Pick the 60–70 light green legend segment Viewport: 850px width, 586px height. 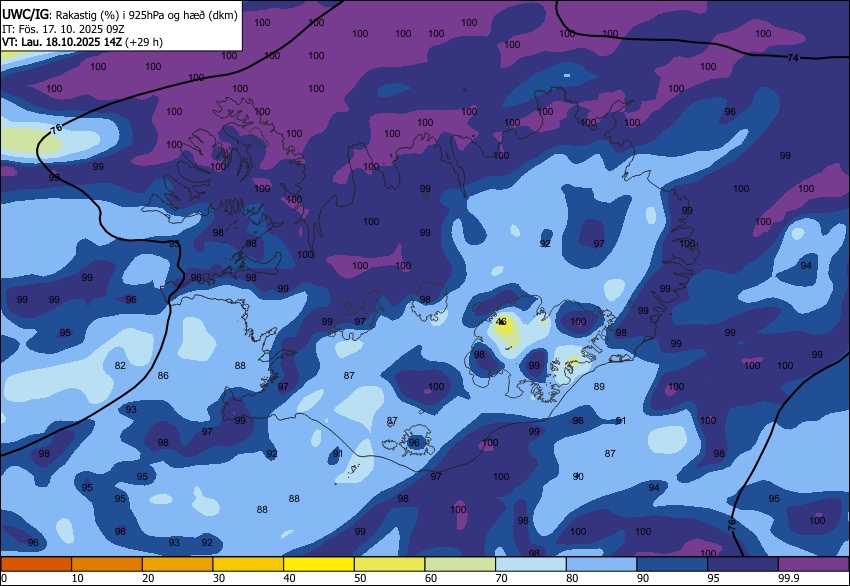pyautogui.click(x=460, y=564)
